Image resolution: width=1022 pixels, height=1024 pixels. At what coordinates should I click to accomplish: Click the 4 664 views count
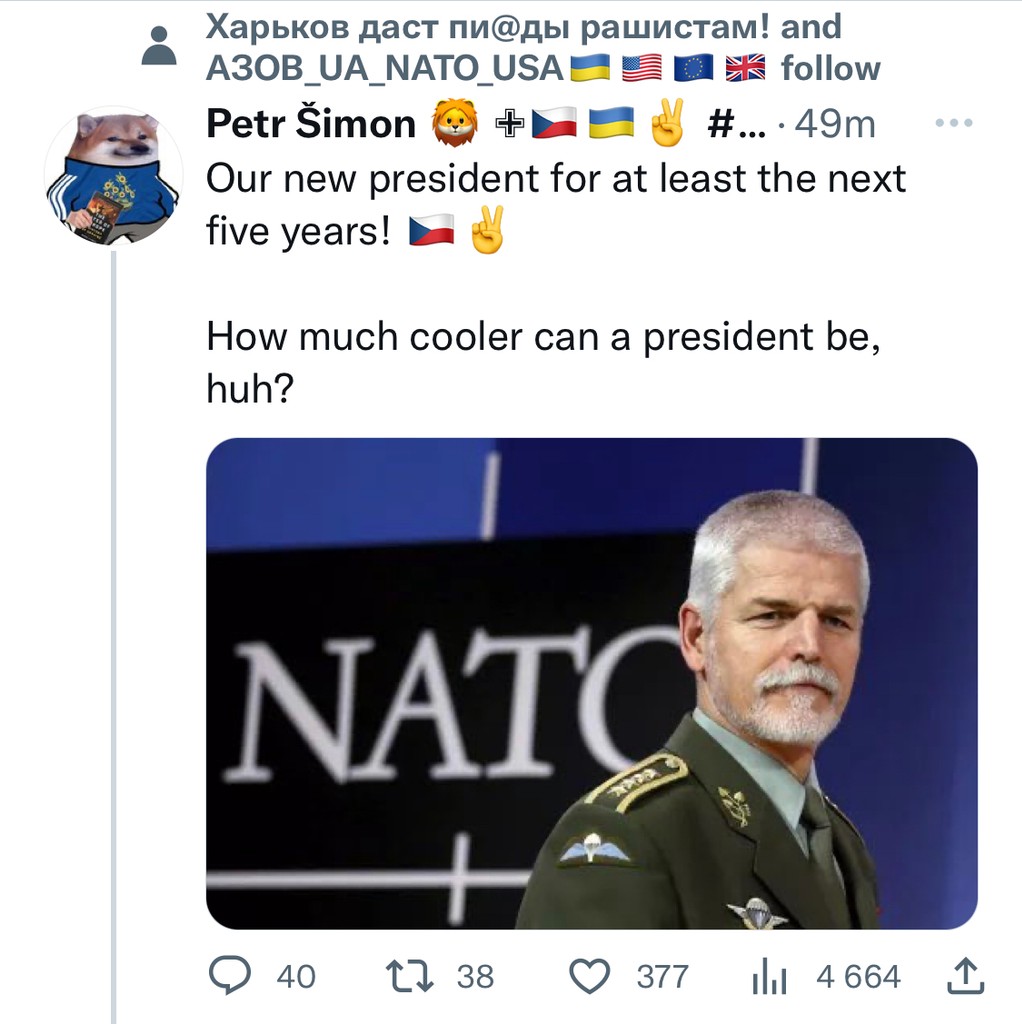pyautogui.click(x=858, y=976)
